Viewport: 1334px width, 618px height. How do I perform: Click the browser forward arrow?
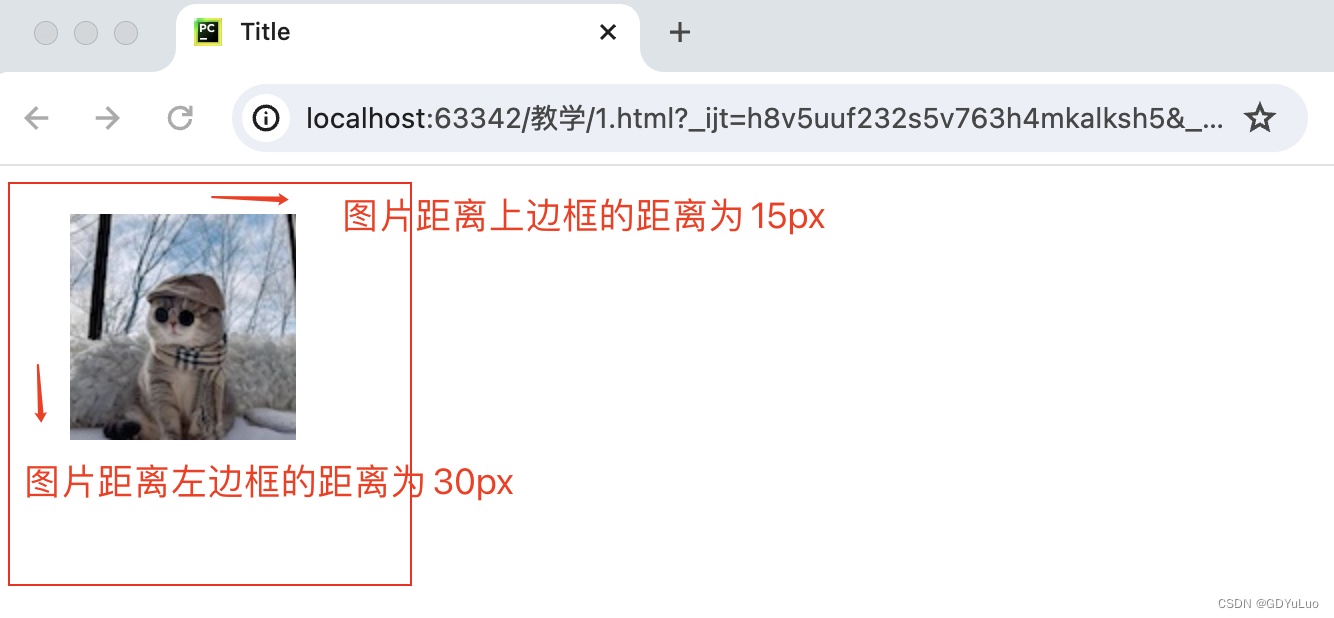[107, 118]
